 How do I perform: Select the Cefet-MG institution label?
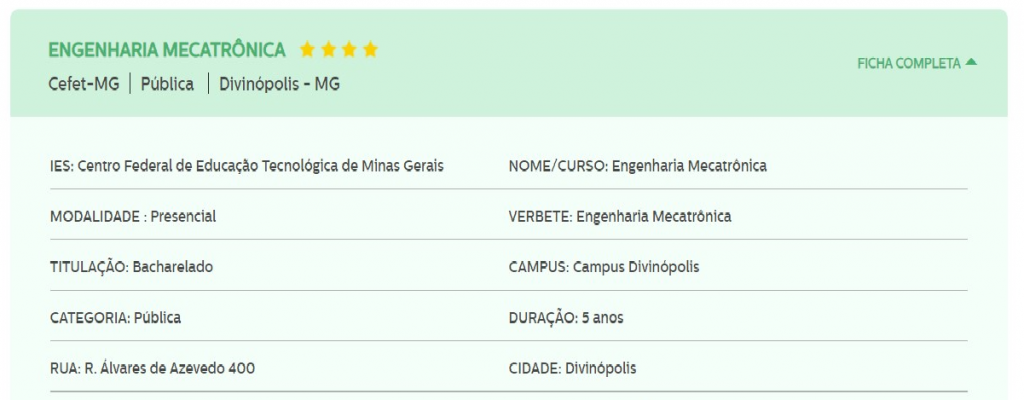pos(84,84)
